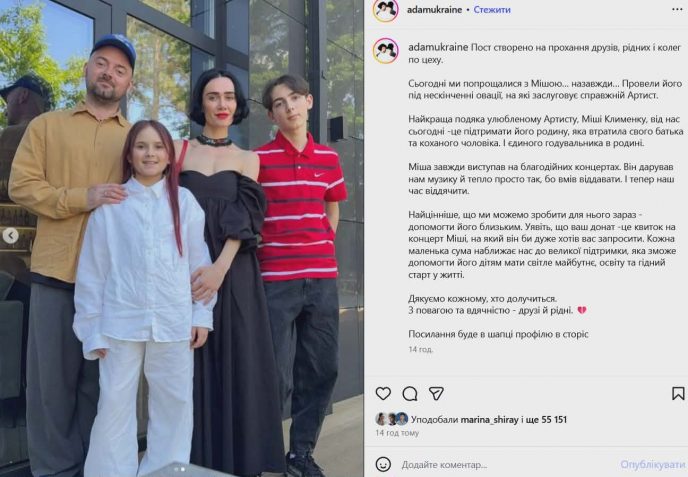688x477 pixels.
Task: Like the post with the heart icon
Action: coord(383,393)
